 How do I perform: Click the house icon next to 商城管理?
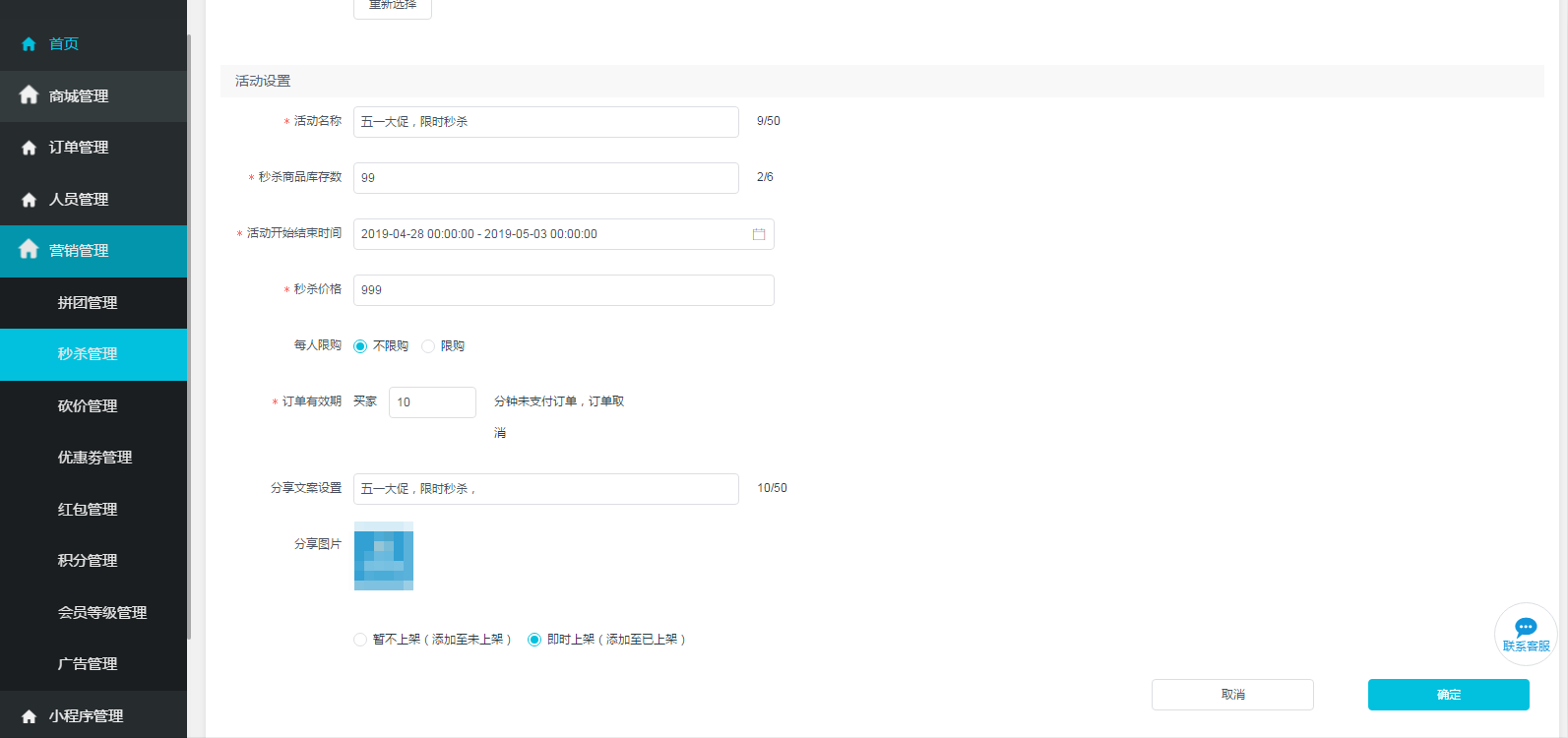[x=29, y=94]
